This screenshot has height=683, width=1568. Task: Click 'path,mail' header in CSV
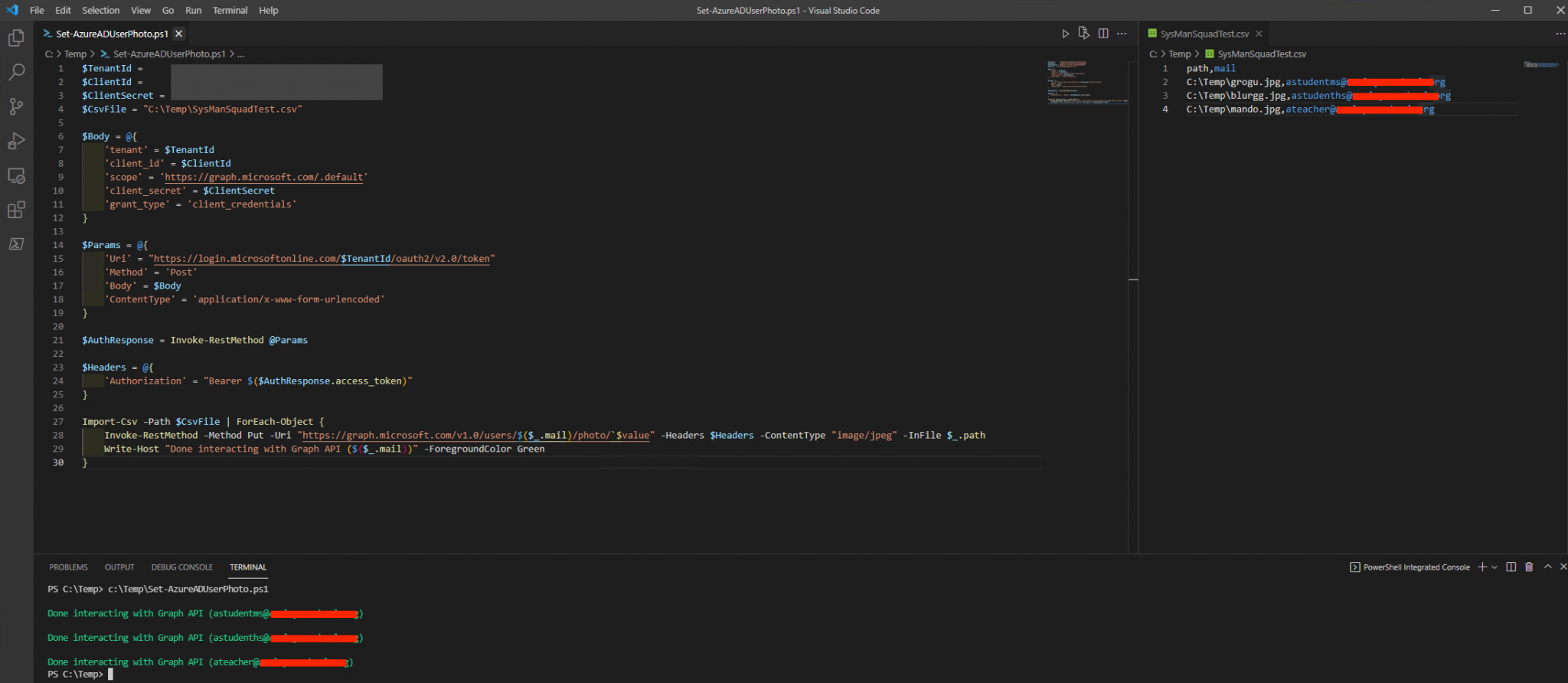coord(1211,68)
